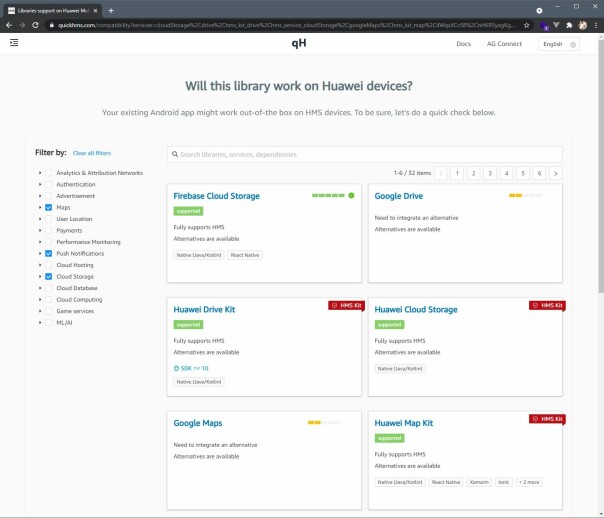
Task: Check the Payments filter checkbox
Action: [49, 230]
